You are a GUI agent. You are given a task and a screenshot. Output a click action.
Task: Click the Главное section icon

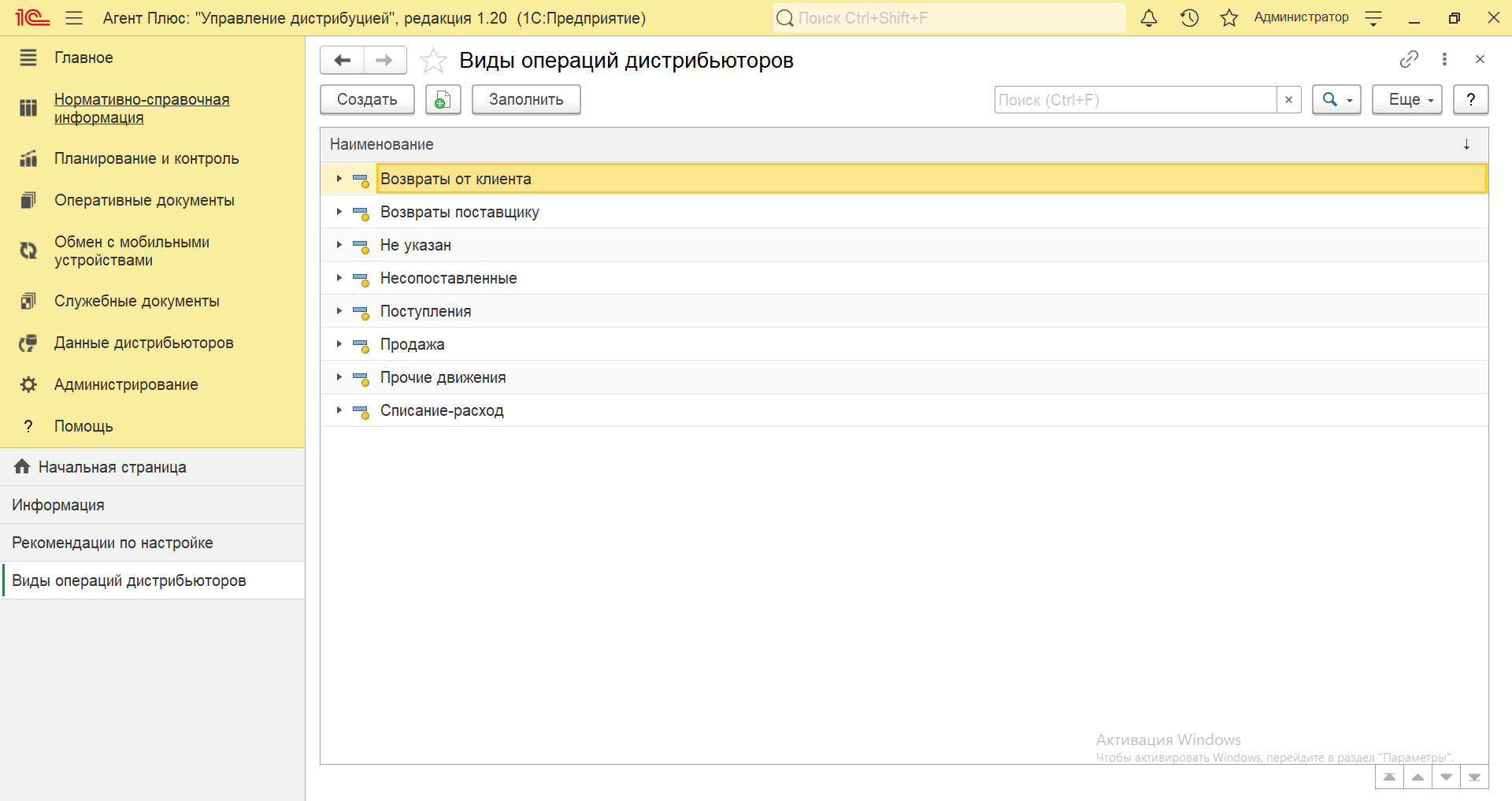point(28,57)
